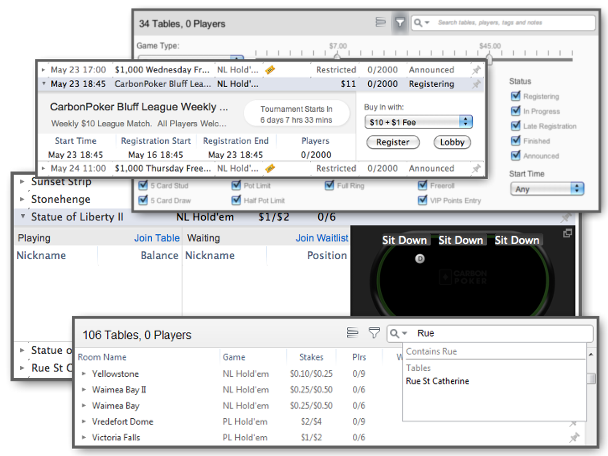The width and height of the screenshot is (608, 456).
Task: Expand the Yellowstone table row
Action: pyautogui.click(x=84, y=374)
